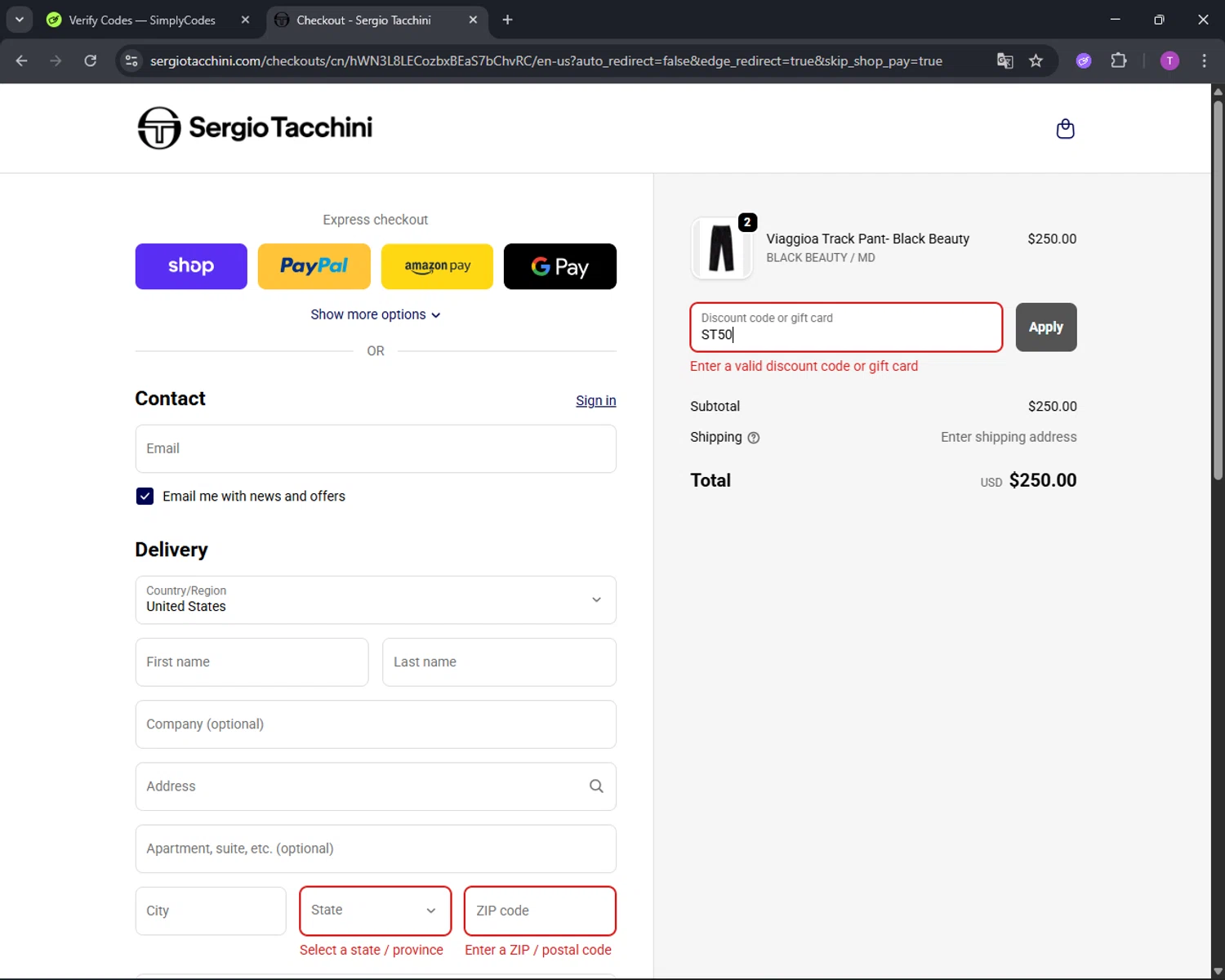1225x980 pixels.
Task: Focus the Company (optional) field
Action: (376, 724)
